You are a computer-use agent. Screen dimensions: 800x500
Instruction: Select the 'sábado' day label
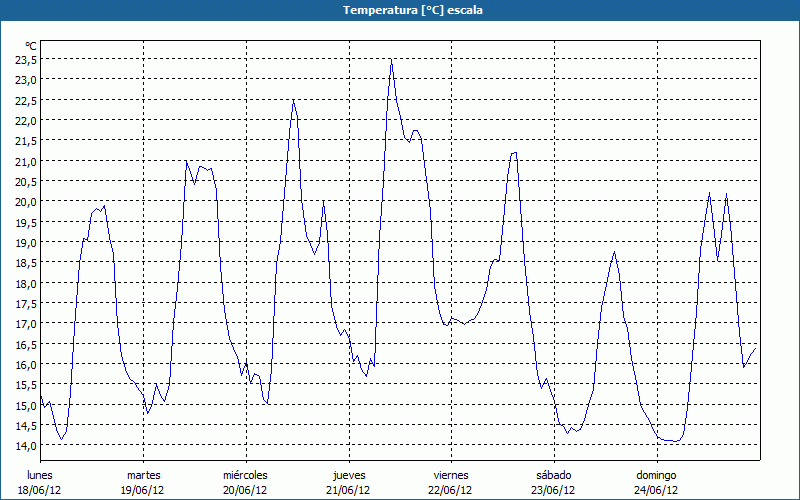(553, 475)
